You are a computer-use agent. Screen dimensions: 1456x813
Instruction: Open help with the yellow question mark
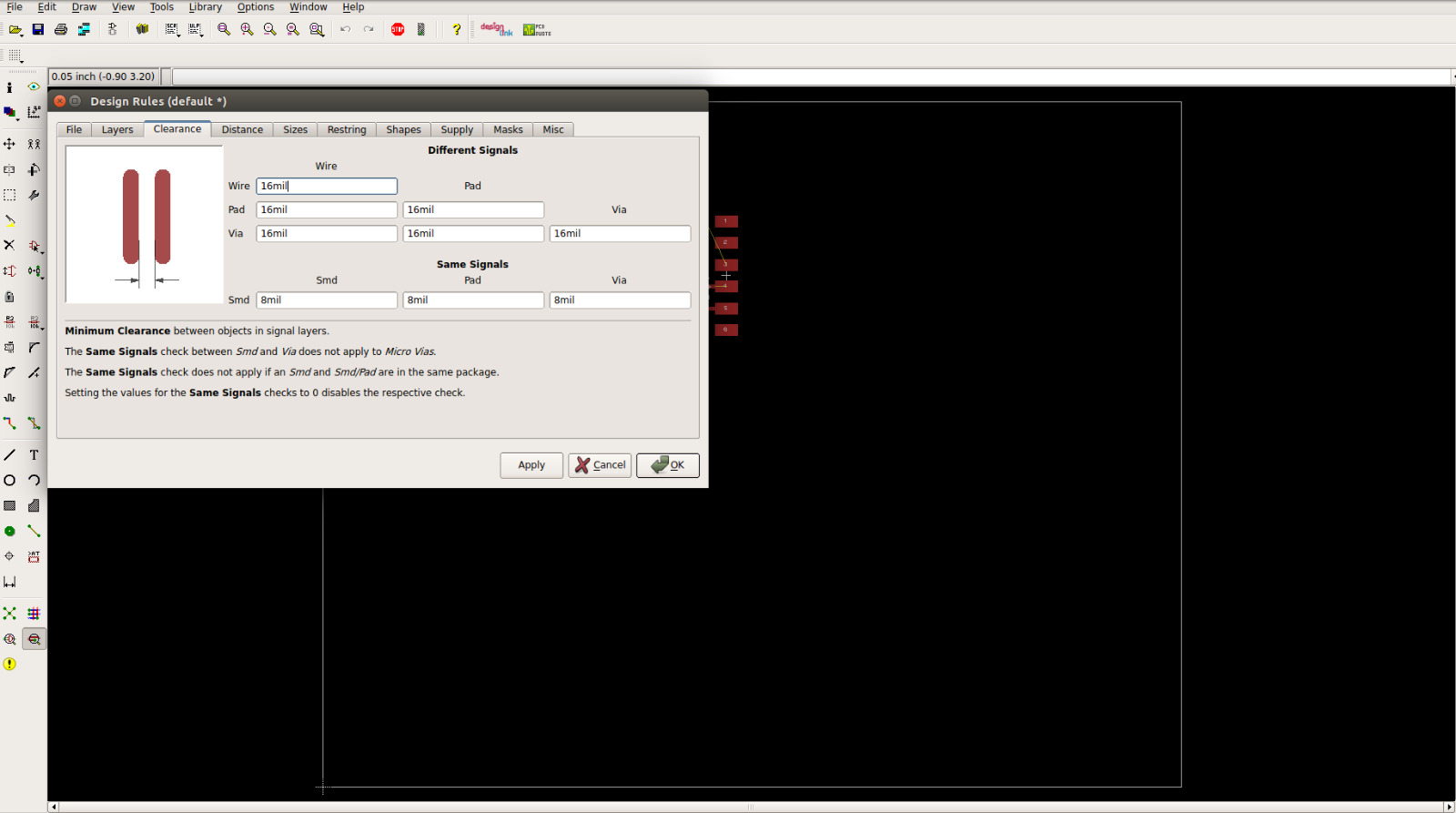[456, 29]
